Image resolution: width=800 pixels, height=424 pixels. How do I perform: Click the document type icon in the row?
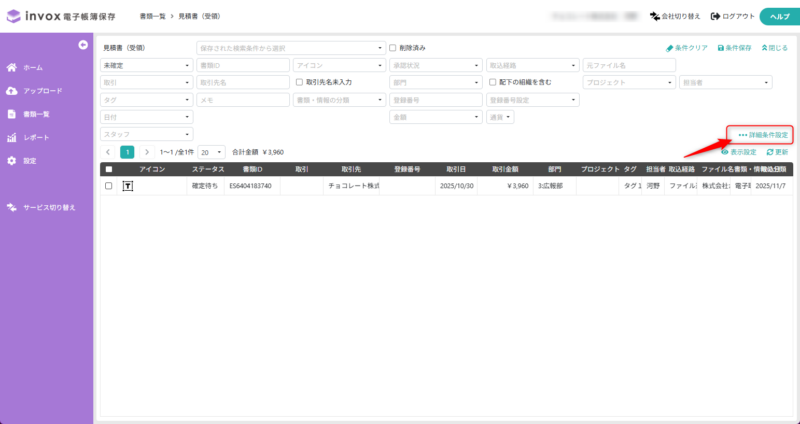pos(128,186)
